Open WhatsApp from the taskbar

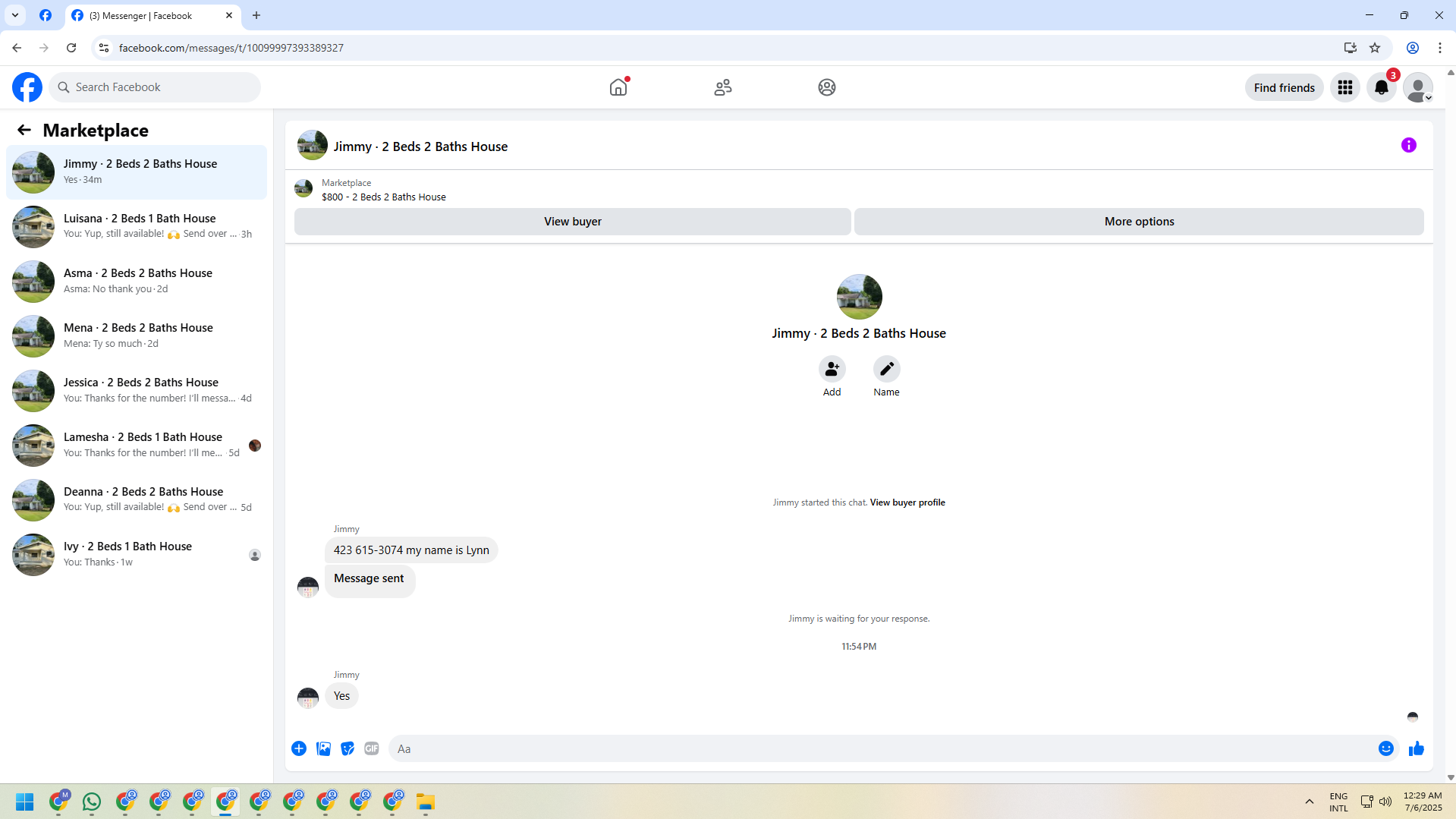click(92, 802)
